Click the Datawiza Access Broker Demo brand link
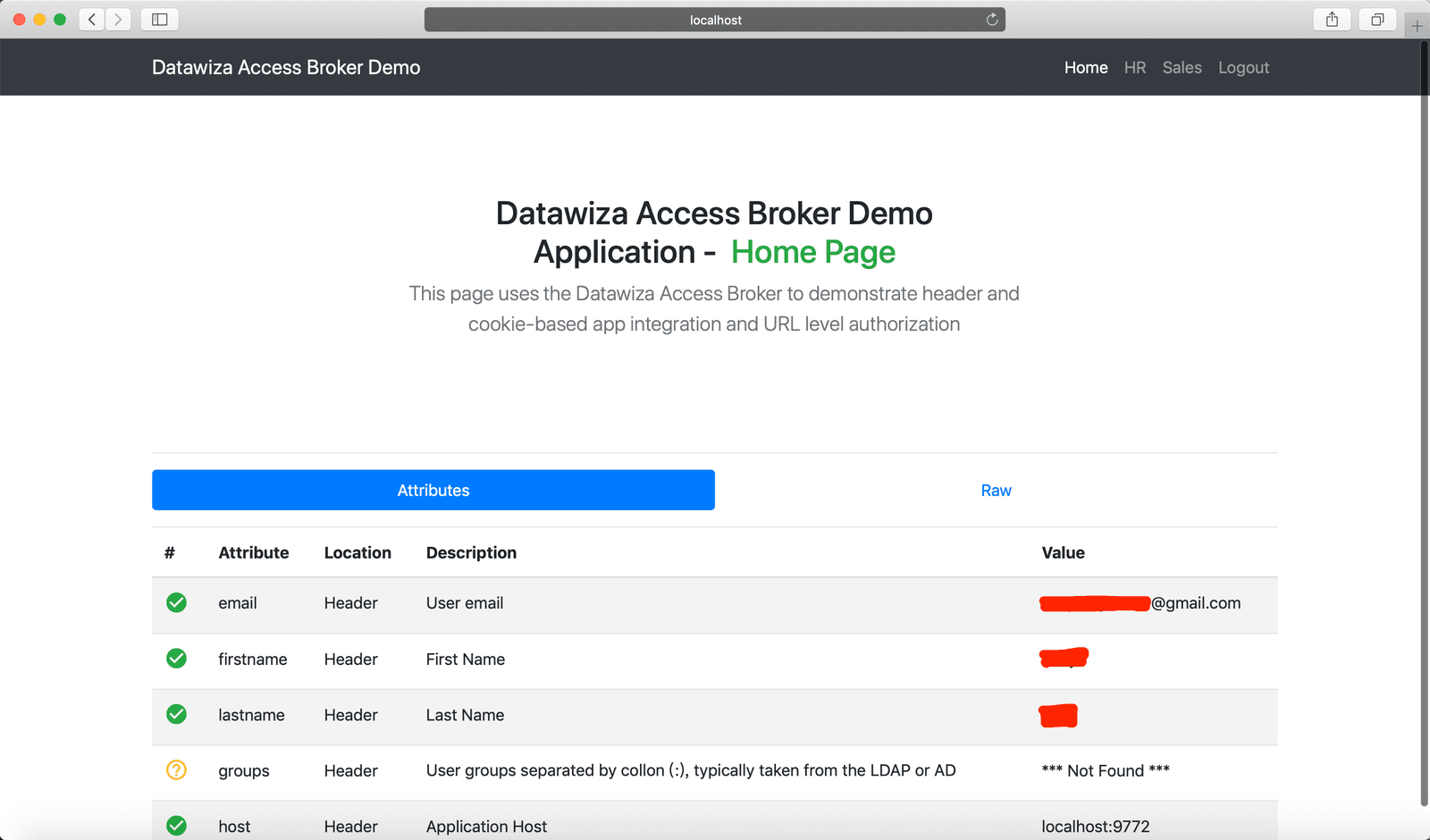1430x840 pixels. (286, 68)
